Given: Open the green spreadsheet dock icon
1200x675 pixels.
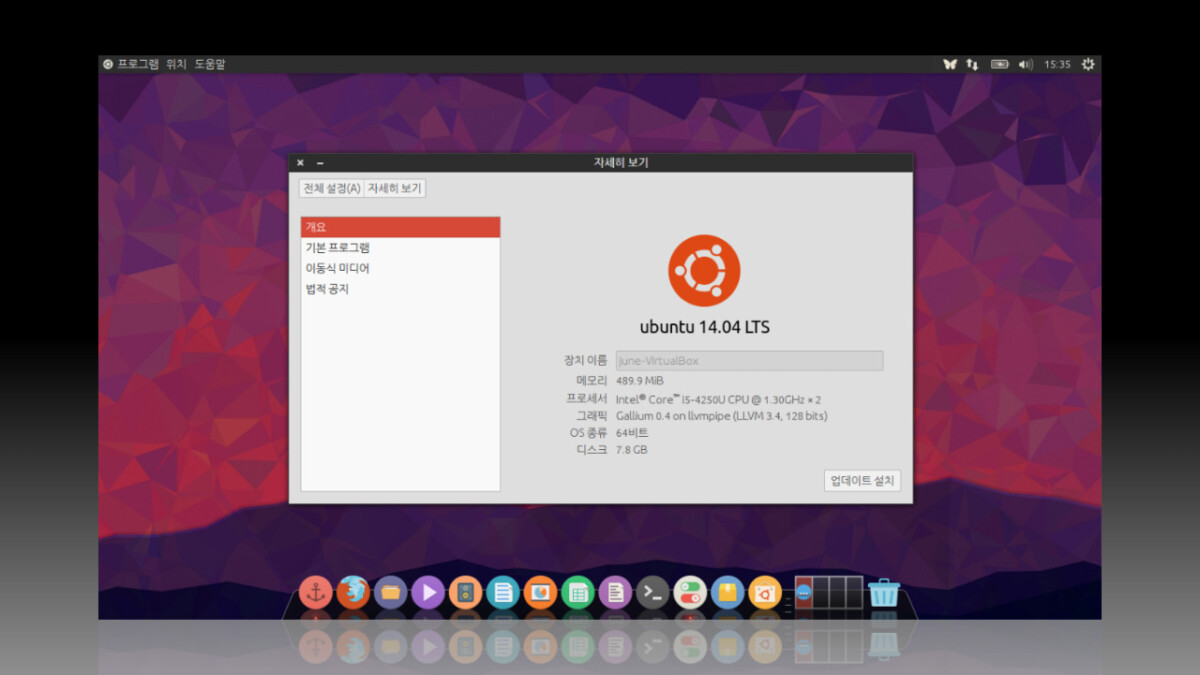Looking at the screenshot, I should tap(578, 593).
